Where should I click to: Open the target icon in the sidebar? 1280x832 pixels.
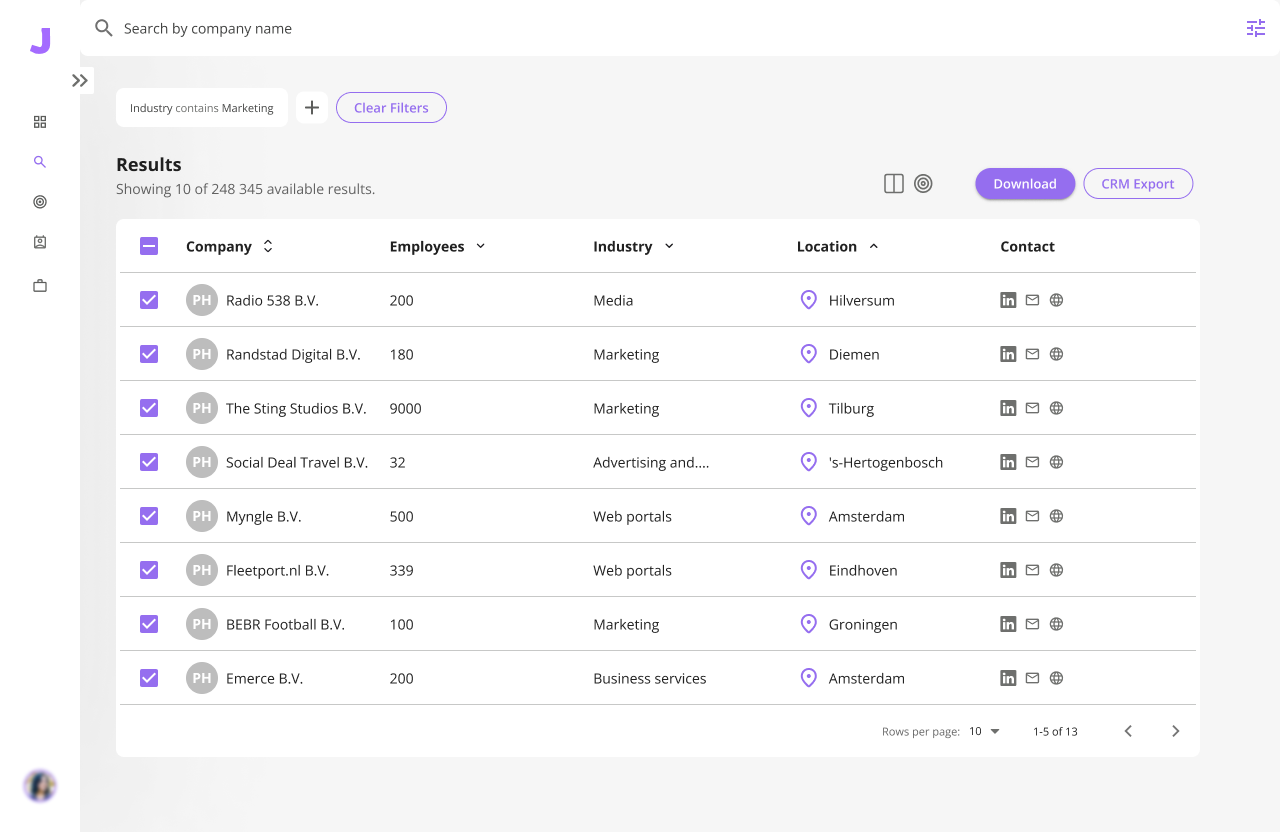[x=40, y=201]
